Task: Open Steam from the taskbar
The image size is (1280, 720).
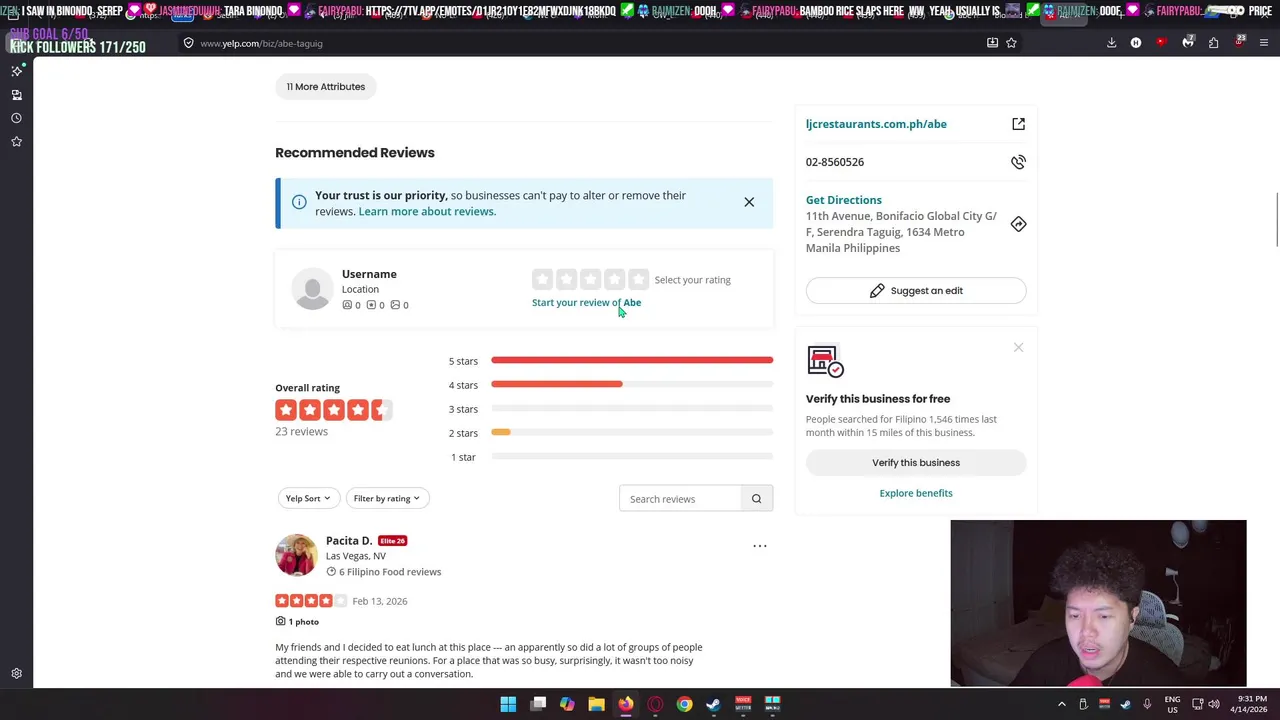Action: click(x=713, y=704)
